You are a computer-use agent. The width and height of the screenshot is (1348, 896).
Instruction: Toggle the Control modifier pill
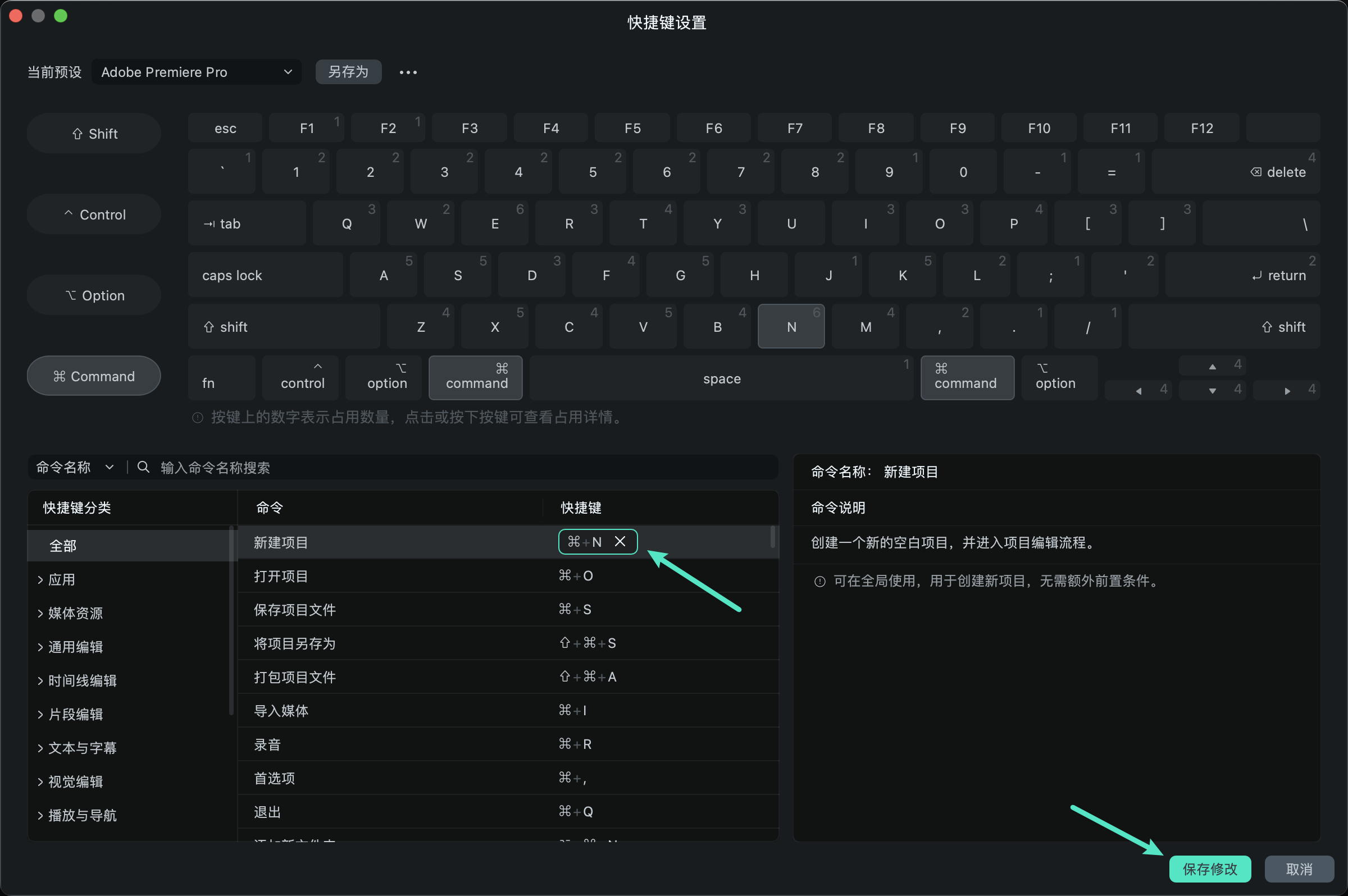coord(94,214)
